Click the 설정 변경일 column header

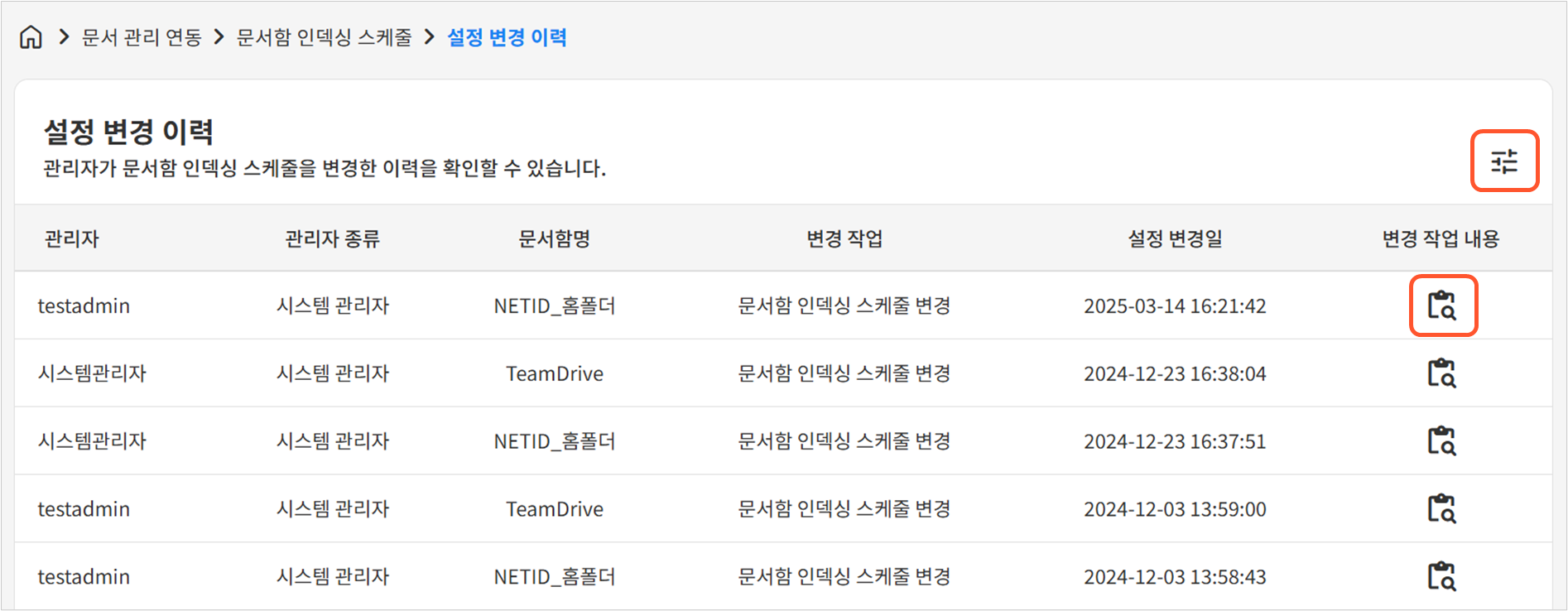[x=1175, y=239]
